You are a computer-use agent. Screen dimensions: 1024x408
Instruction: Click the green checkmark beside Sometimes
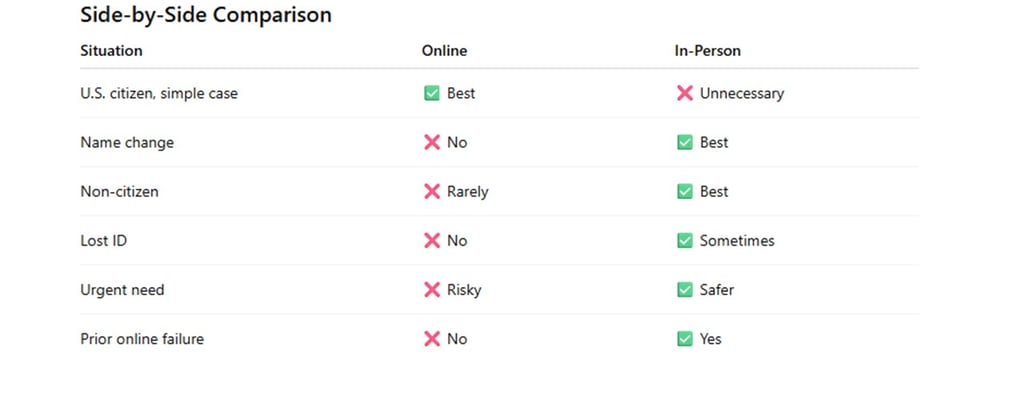pyautogui.click(x=685, y=240)
